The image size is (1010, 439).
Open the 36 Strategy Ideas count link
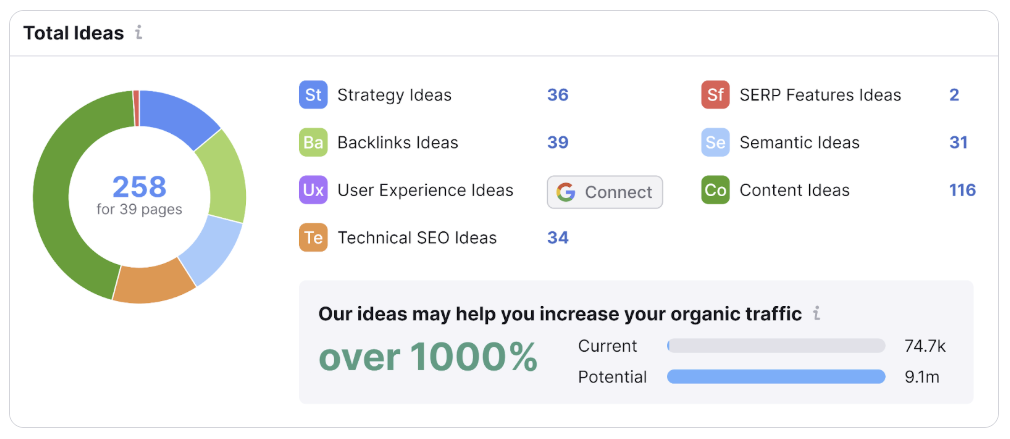click(557, 95)
